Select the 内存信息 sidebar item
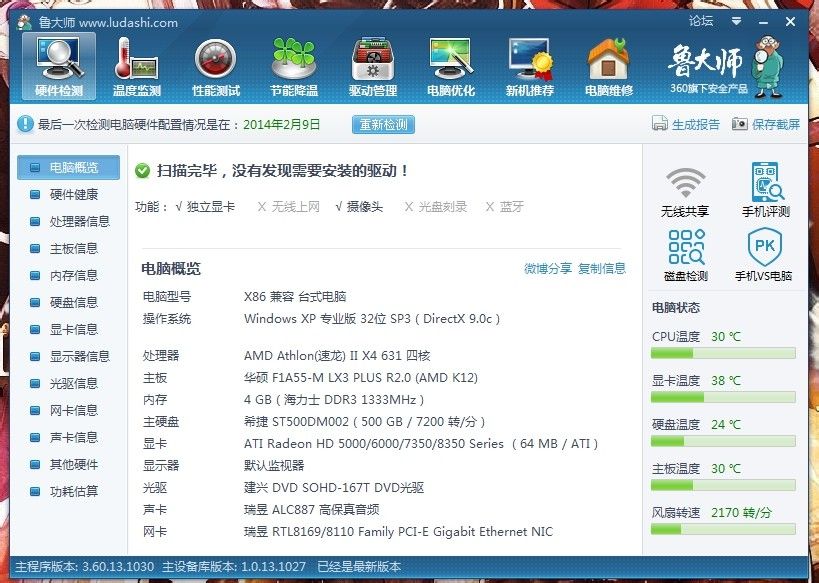Image resolution: width=819 pixels, height=583 pixels. [x=68, y=275]
